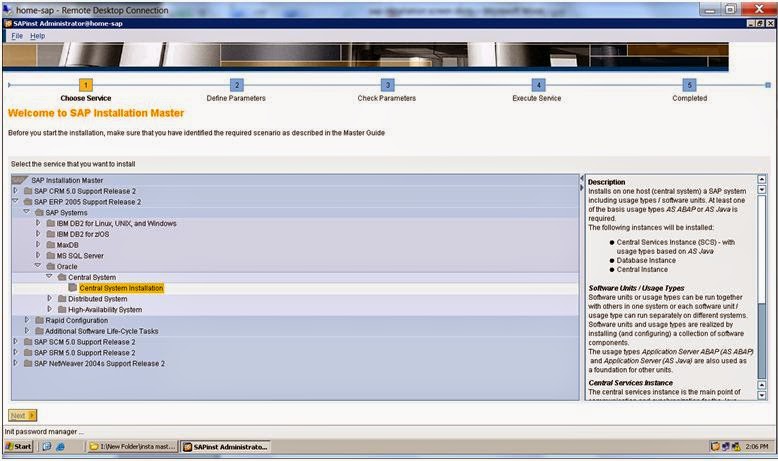Click the Remote Desktop Connection title icon

(x=7, y=9)
